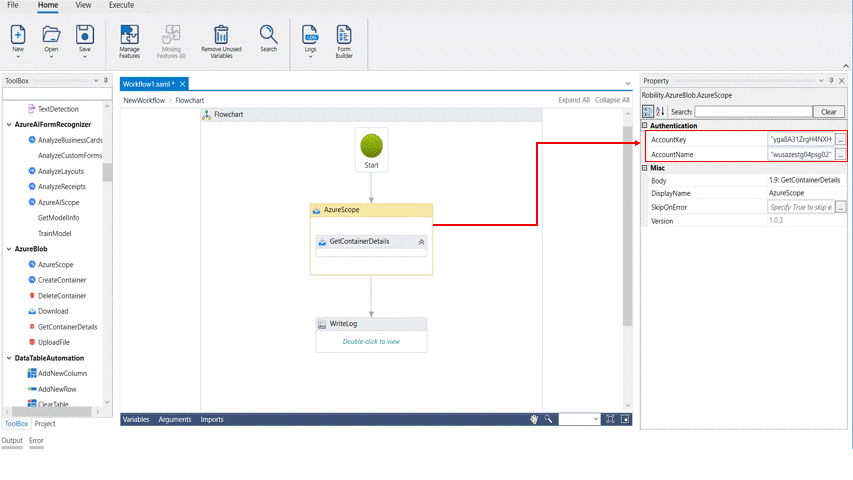
Task: Click the AccountKey value field
Action: point(800,139)
